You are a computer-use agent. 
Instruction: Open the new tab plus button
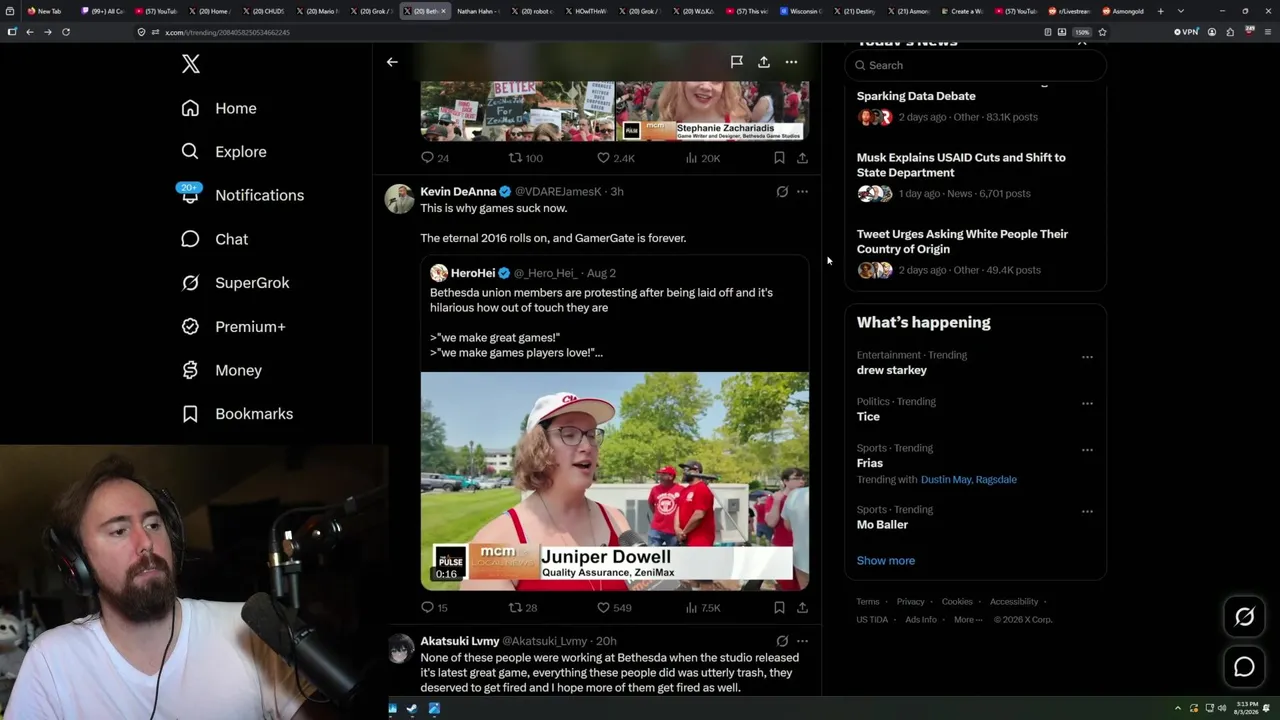(1160, 11)
